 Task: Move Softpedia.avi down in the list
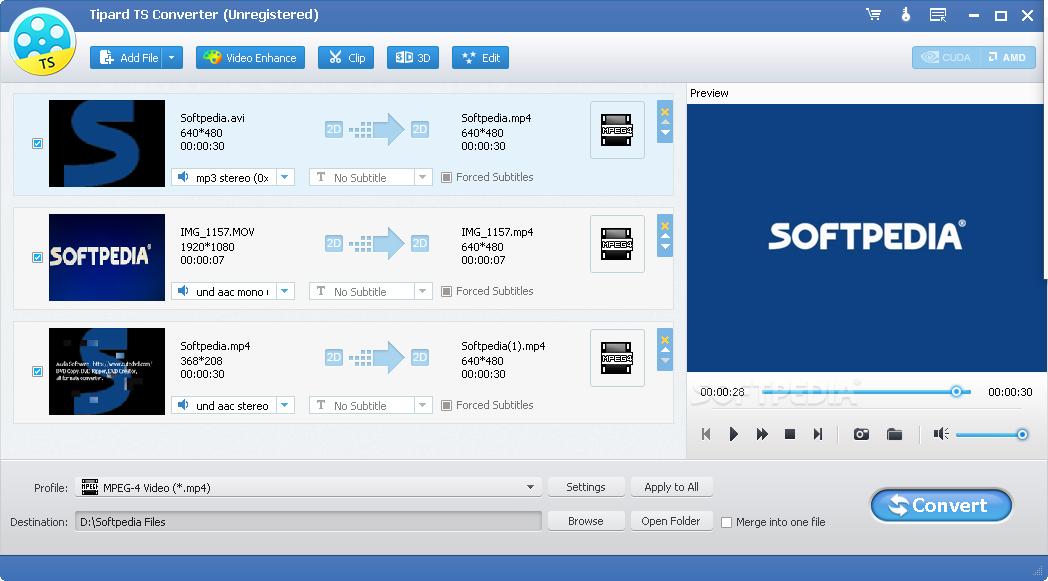(x=665, y=132)
